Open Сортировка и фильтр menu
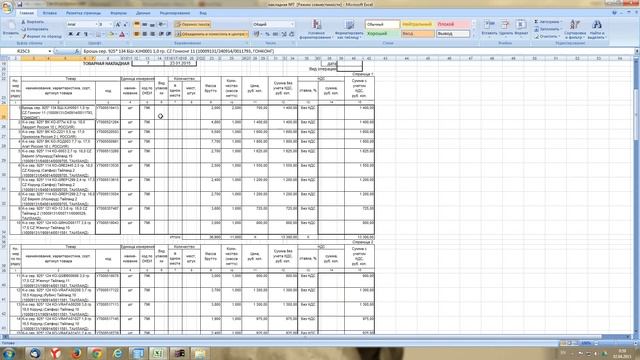The image size is (640, 360). [x=575, y=29]
